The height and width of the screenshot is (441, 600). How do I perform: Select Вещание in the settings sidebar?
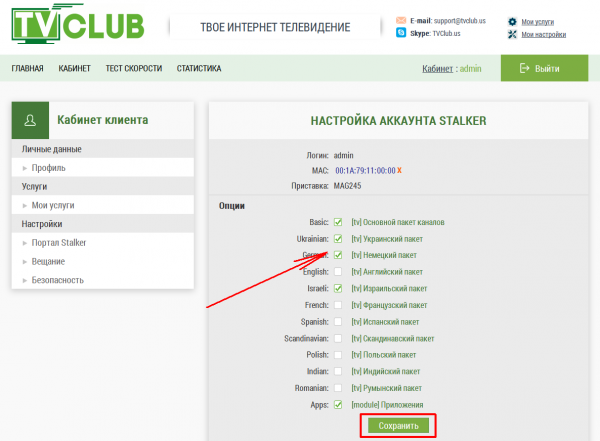click(50, 261)
